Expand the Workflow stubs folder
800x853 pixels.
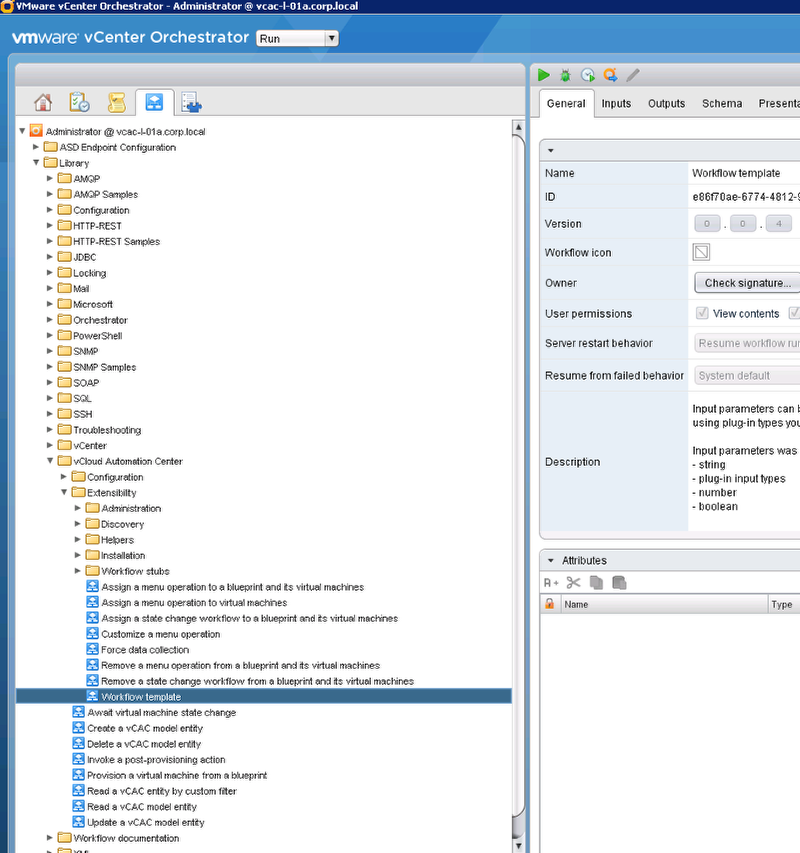pos(79,571)
